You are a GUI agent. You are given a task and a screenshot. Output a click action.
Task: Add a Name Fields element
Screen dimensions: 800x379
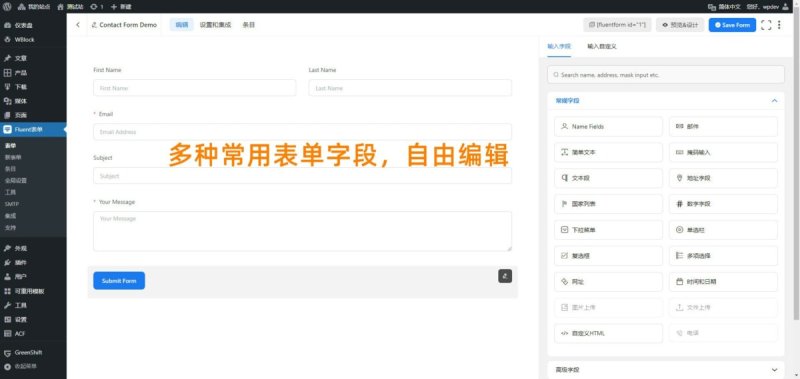[608, 126]
